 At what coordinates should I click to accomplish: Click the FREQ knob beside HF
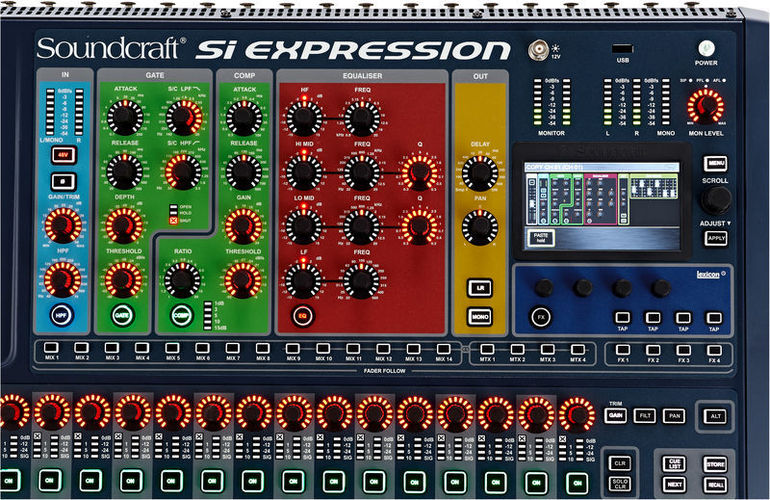click(x=362, y=118)
